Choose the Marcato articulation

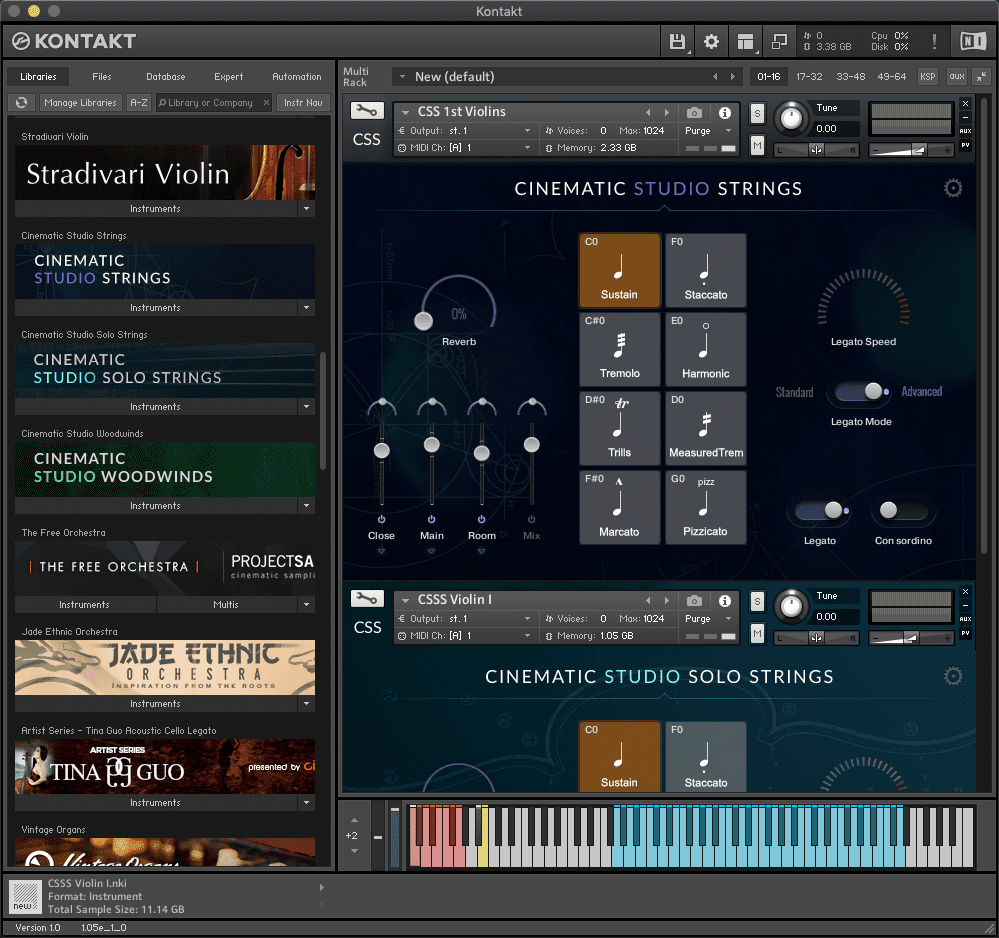click(619, 507)
